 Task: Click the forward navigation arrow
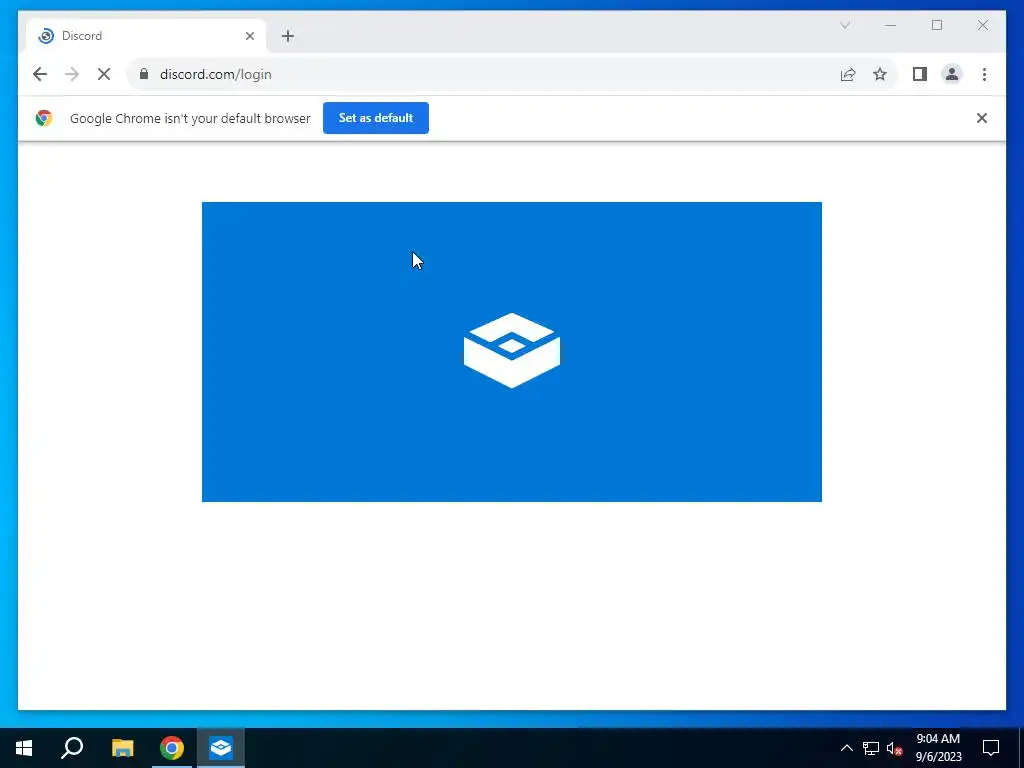[72, 74]
